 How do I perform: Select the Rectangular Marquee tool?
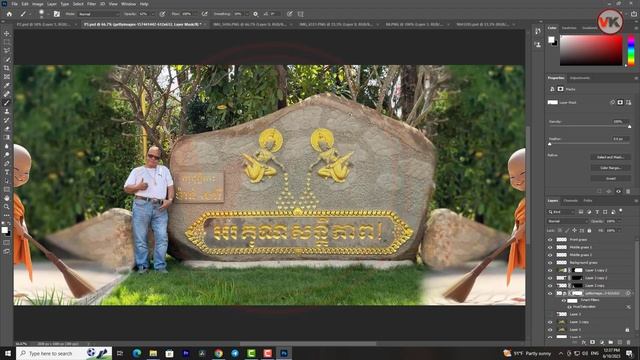pos(7,42)
